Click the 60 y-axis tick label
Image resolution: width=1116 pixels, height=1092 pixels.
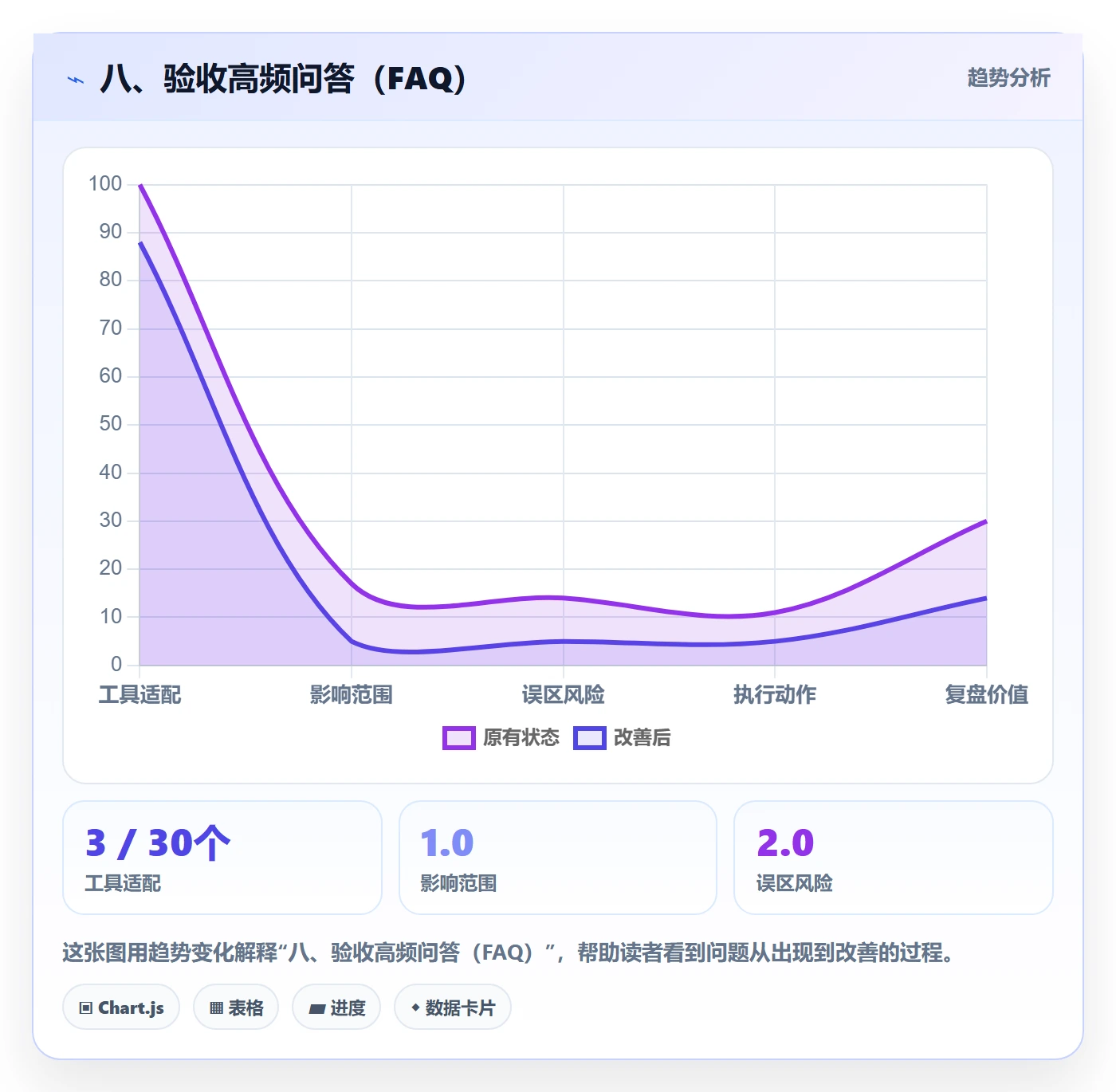point(111,375)
